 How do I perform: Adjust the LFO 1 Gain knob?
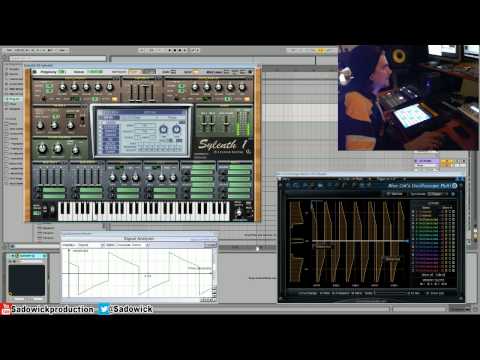tap(124, 178)
